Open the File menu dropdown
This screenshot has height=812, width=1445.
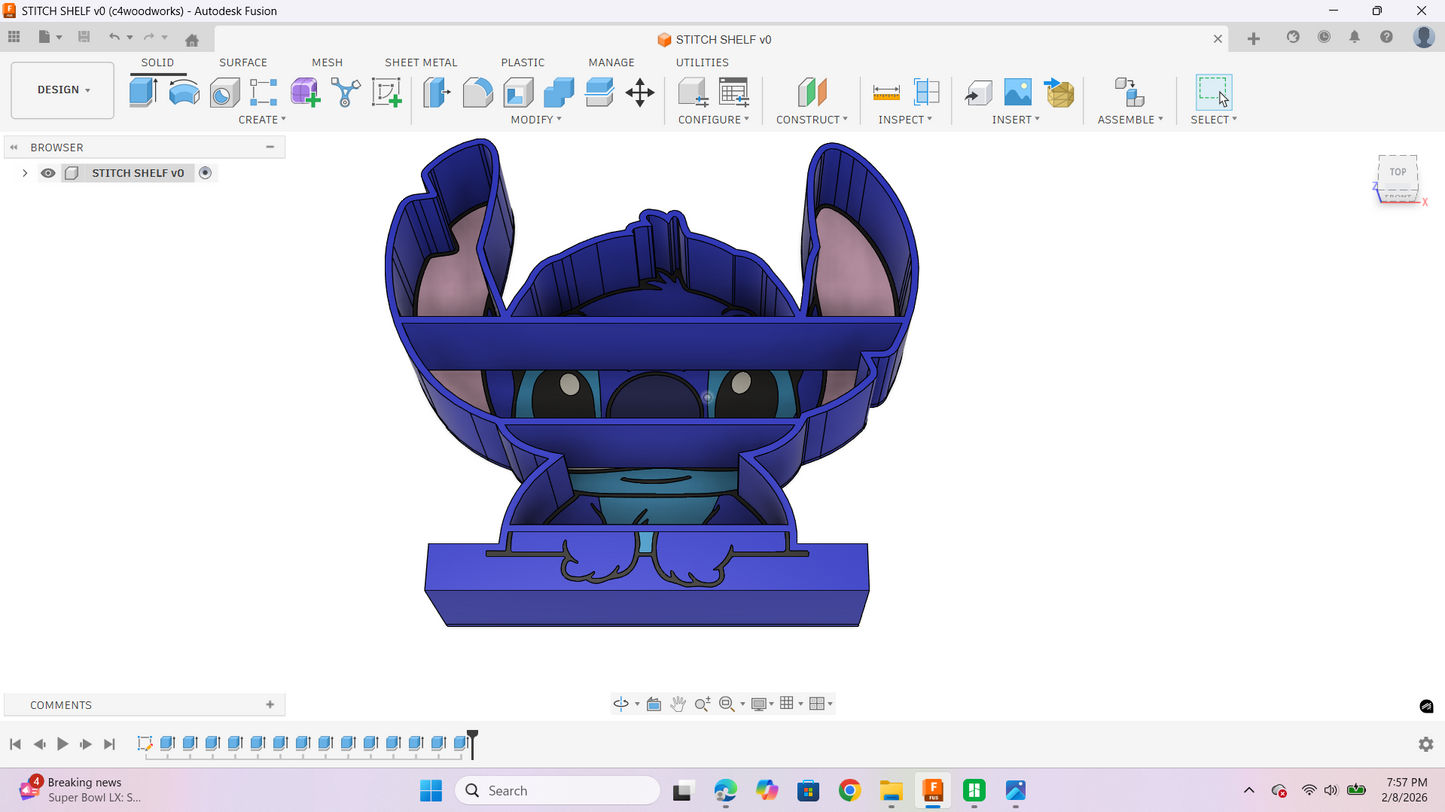50,37
